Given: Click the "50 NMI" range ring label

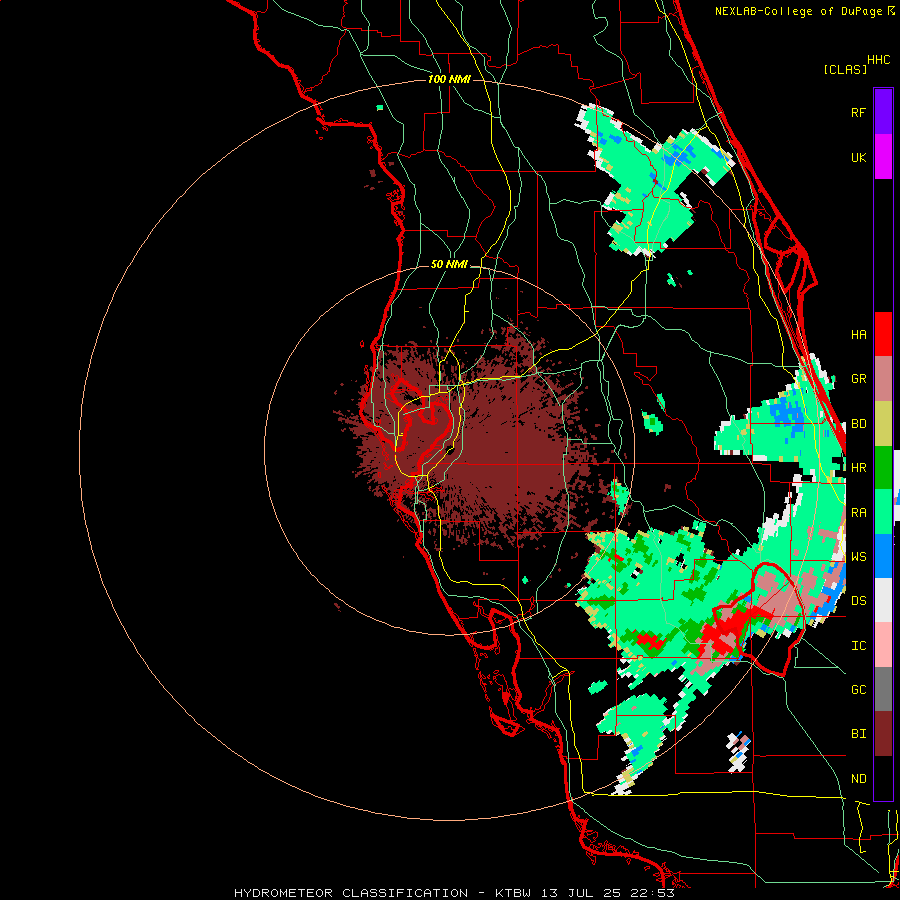Looking at the screenshot, I should (449, 264).
